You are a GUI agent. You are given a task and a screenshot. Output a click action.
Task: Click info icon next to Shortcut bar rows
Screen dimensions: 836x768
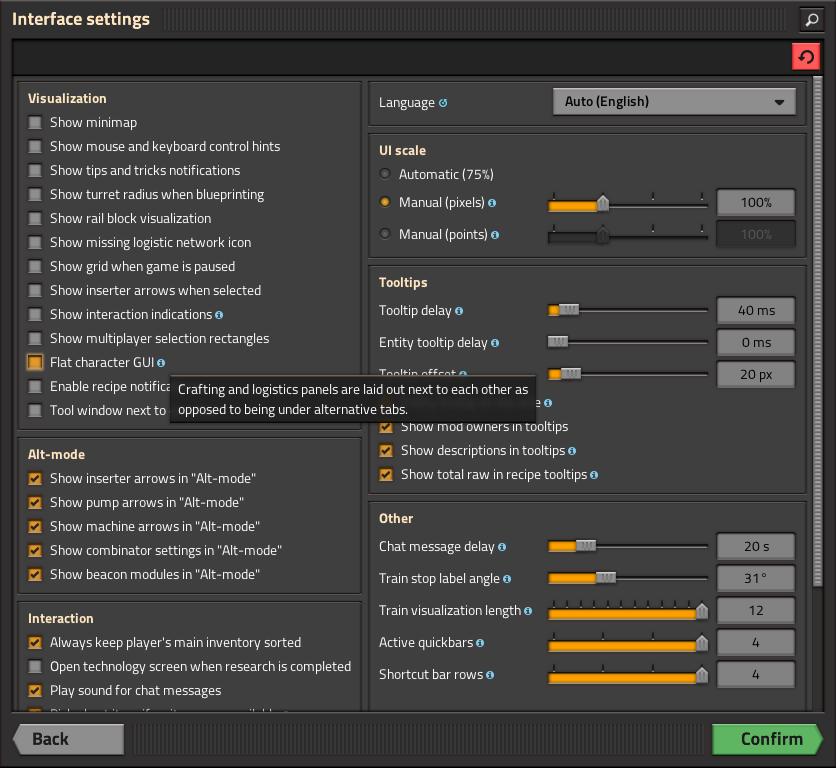click(x=490, y=675)
